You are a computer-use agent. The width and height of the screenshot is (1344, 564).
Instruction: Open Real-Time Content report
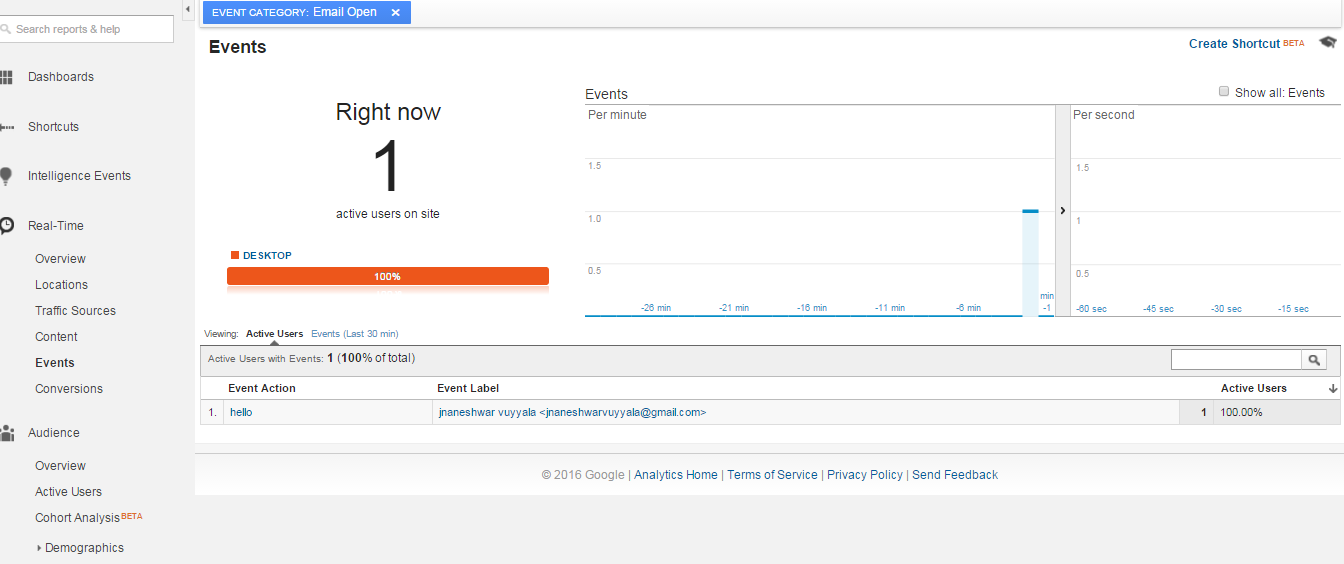click(56, 337)
